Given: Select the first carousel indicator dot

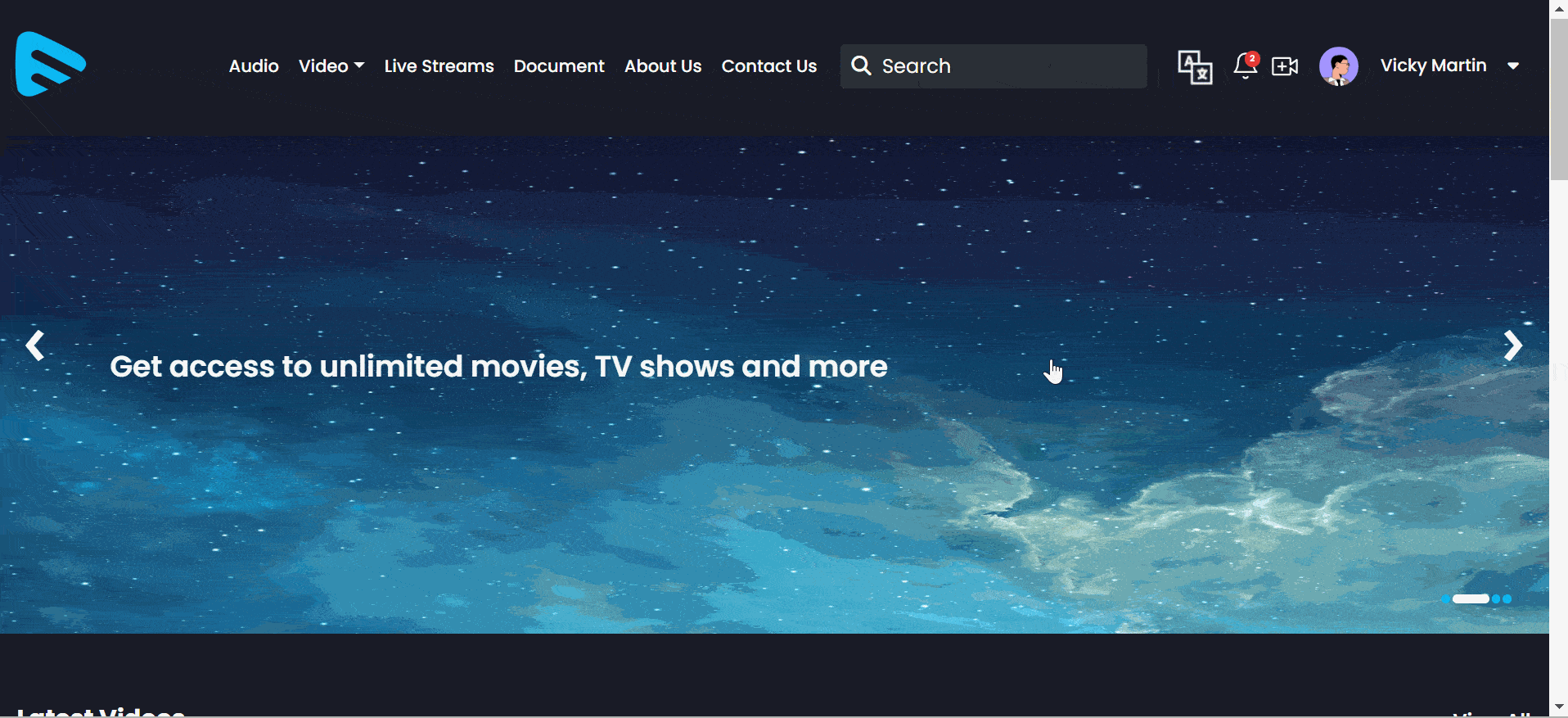Looking at the screenshot, I should pyautogui.click(x=1446, y=599).
